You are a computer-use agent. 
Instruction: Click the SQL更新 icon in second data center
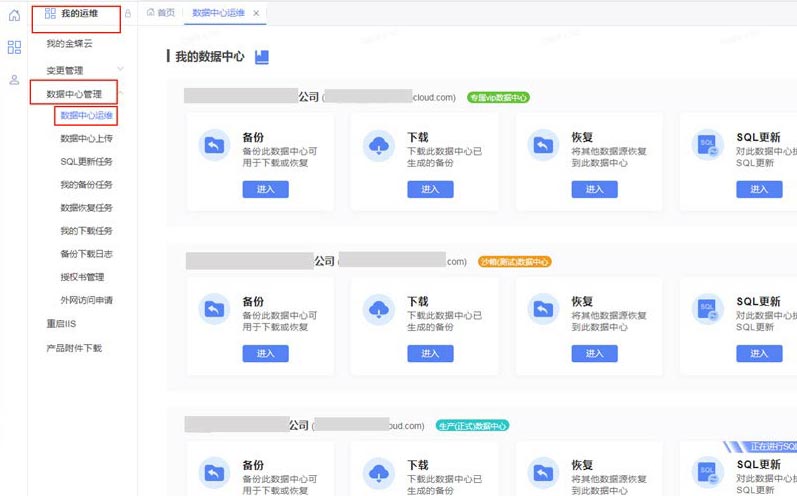pos(708,310)
